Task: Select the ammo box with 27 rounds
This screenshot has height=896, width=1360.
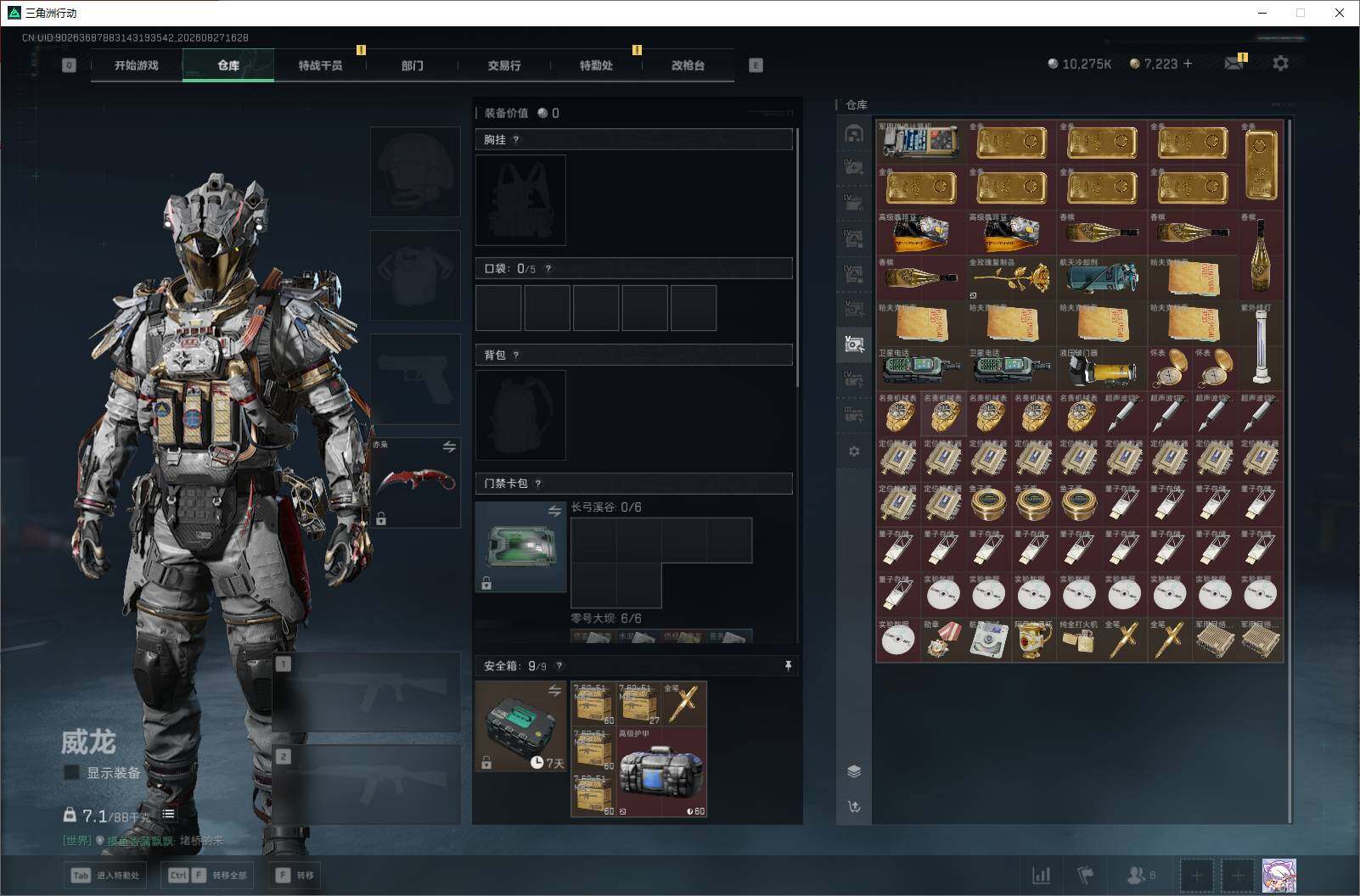Action: point(639,703)
